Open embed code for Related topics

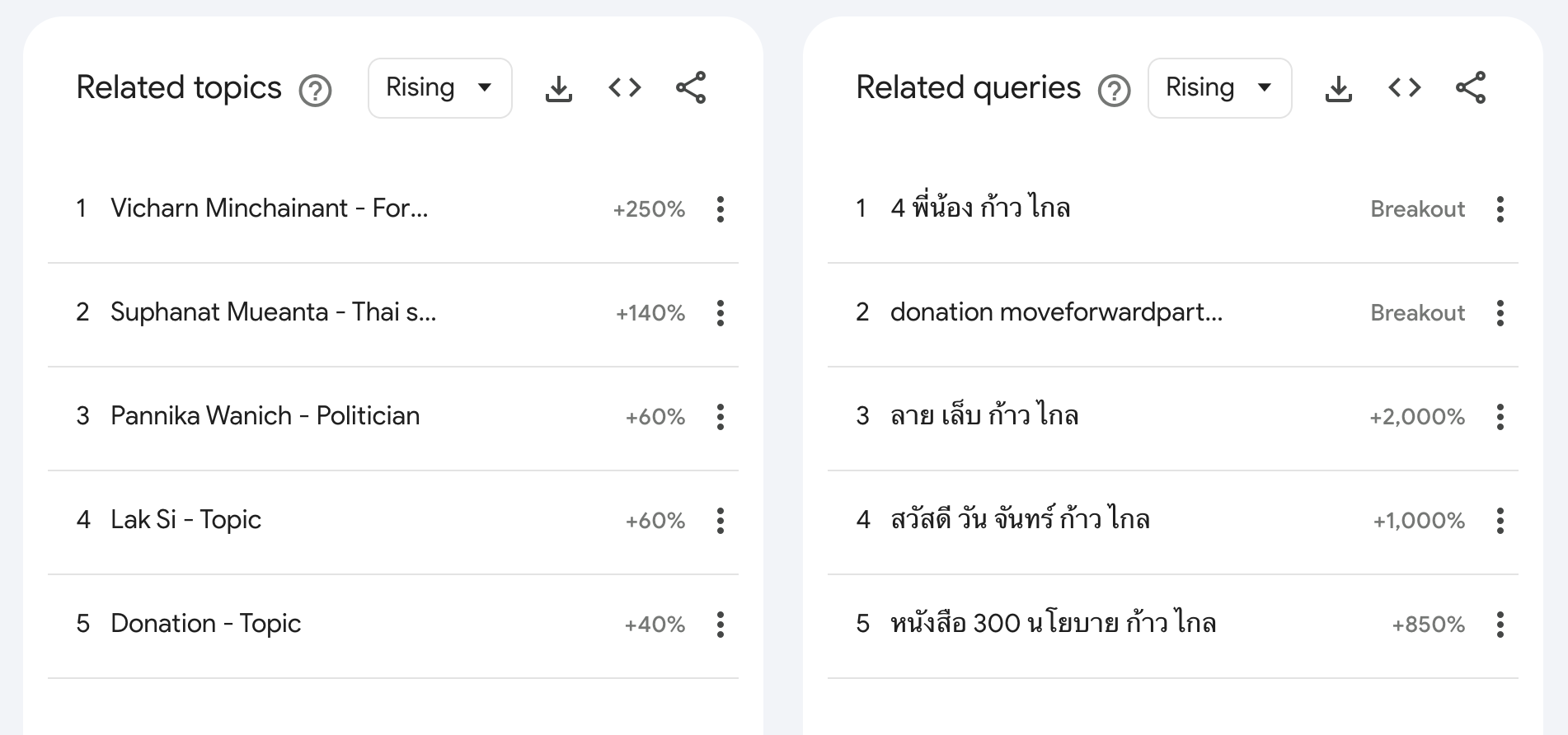[625, 88]
